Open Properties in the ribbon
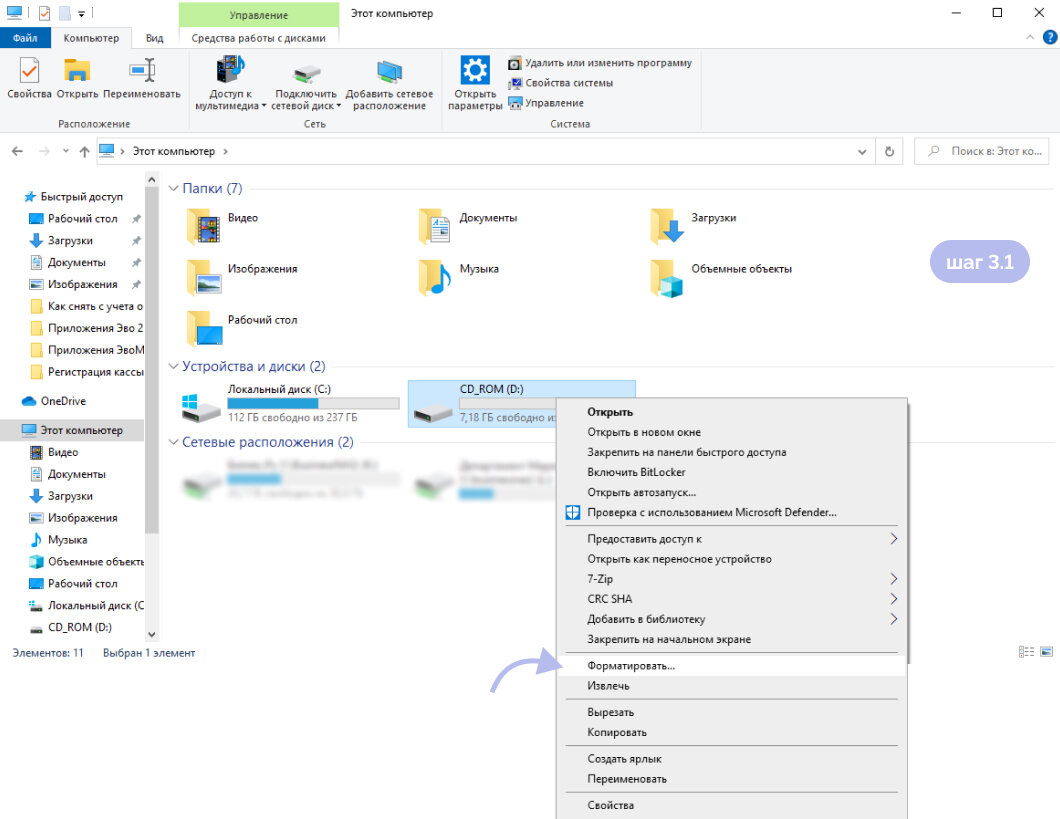The height and width of the screenshot is (819, 1060). (x=29, y=78)
